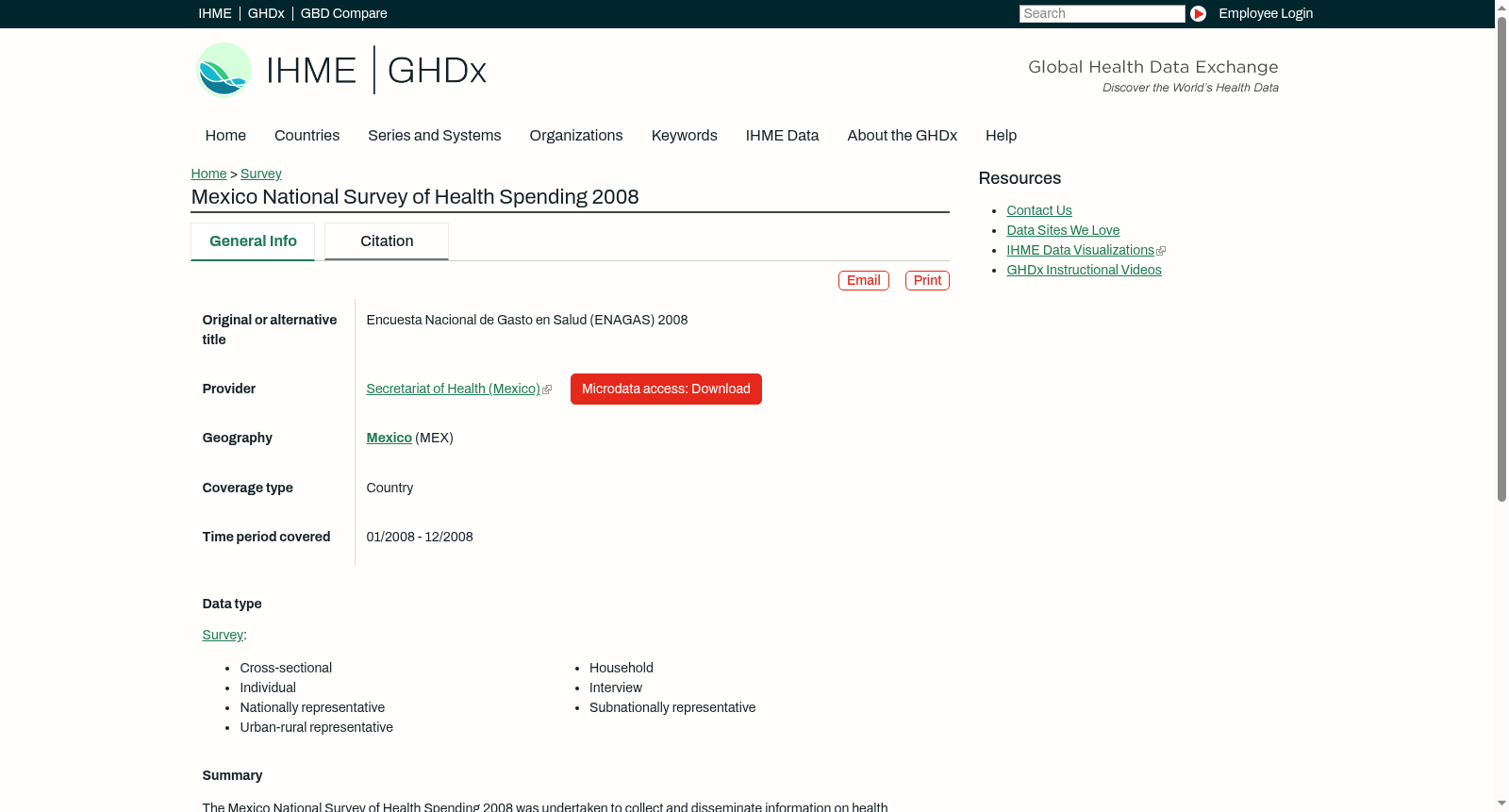Select the General Info tab
Viewport: 1509px width, 812px height.
(253, 241)
